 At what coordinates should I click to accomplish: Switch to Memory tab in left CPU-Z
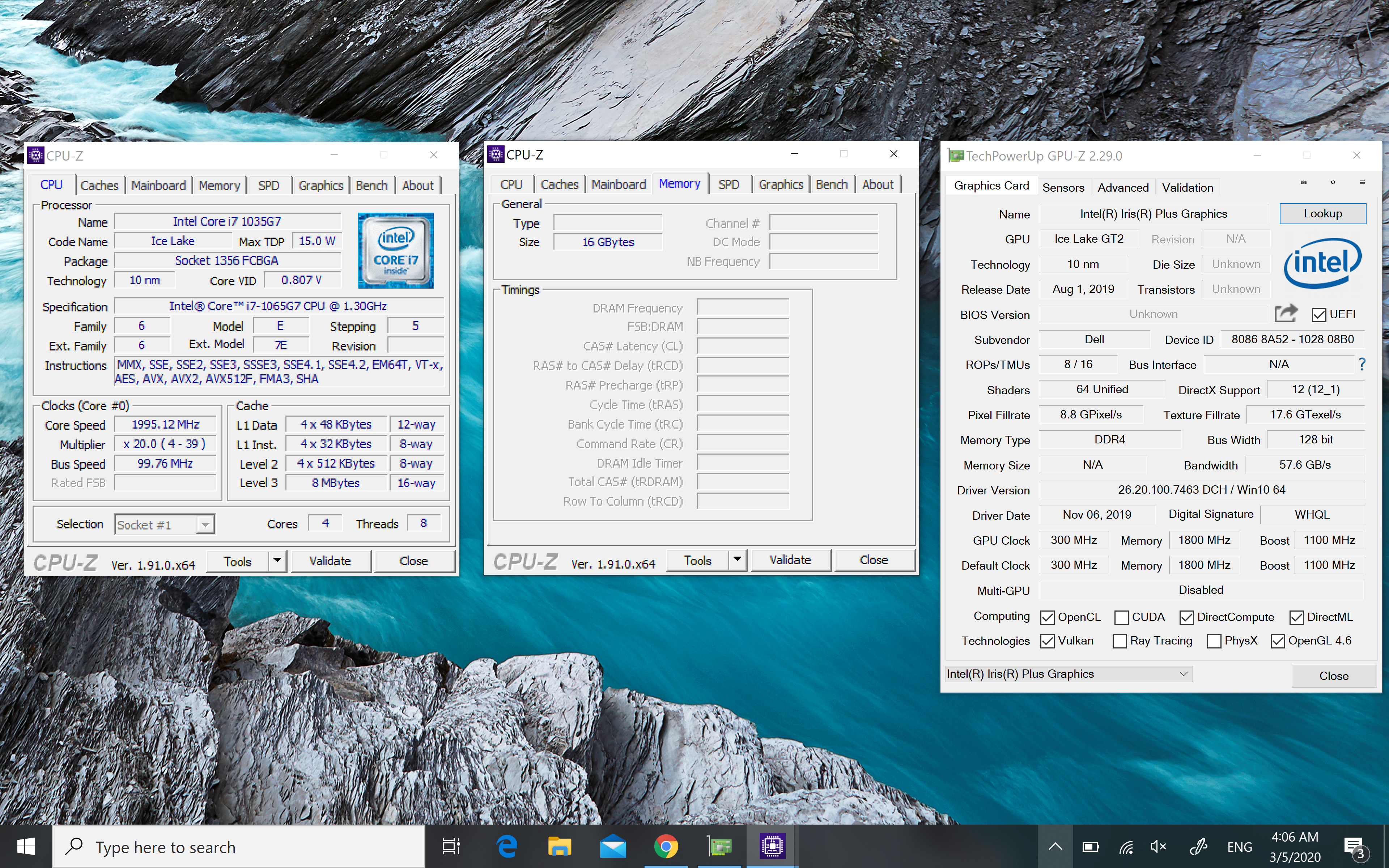(219, 186)
